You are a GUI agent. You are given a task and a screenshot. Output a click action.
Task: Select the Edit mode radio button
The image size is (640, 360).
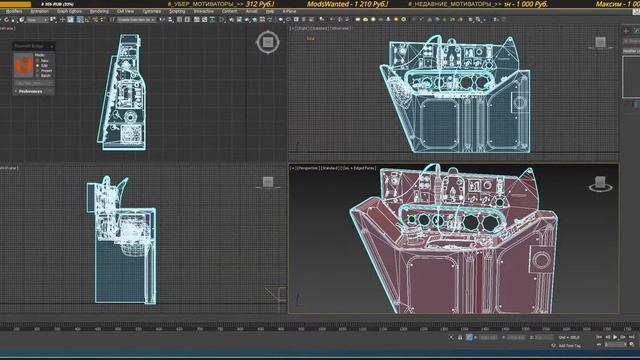coord(38,65)
